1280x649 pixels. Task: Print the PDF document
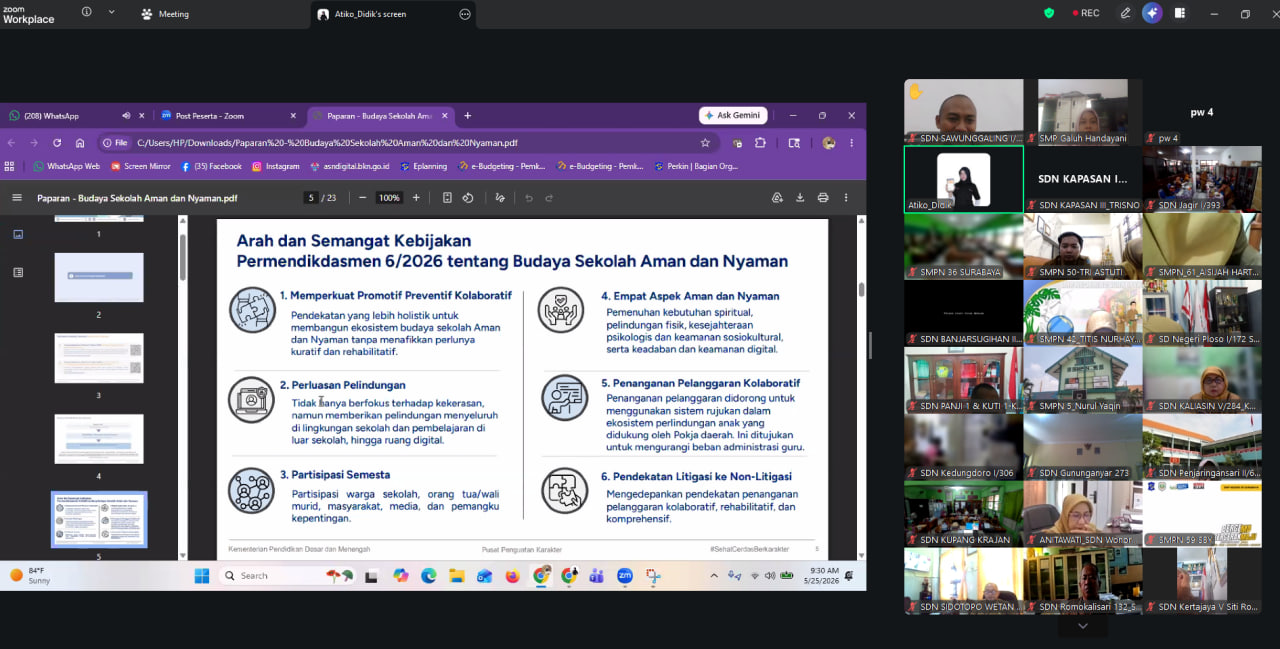[823, 198]
